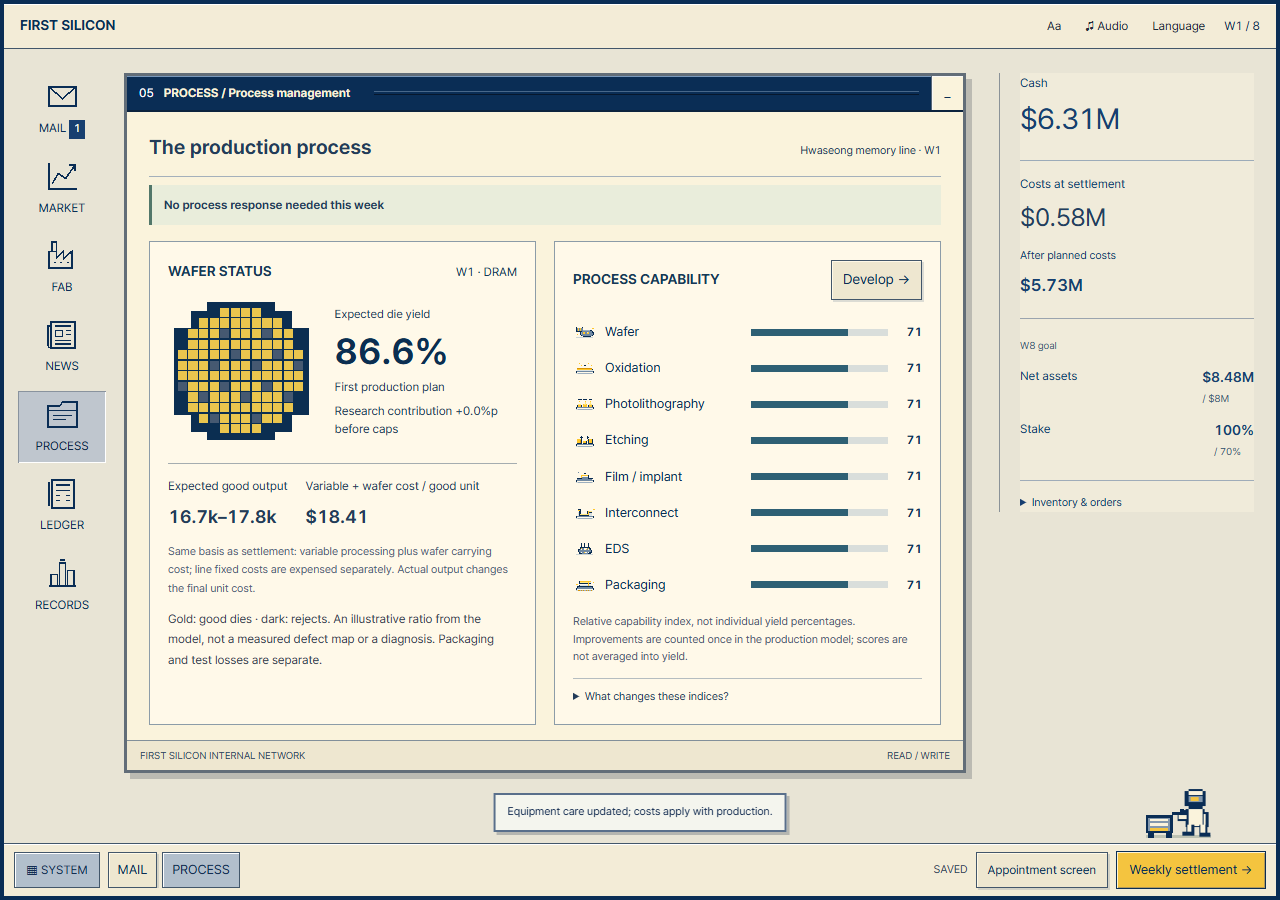Click the mail unread count badge
Viewport: 1280px width, 900px height.
point(77,128)
